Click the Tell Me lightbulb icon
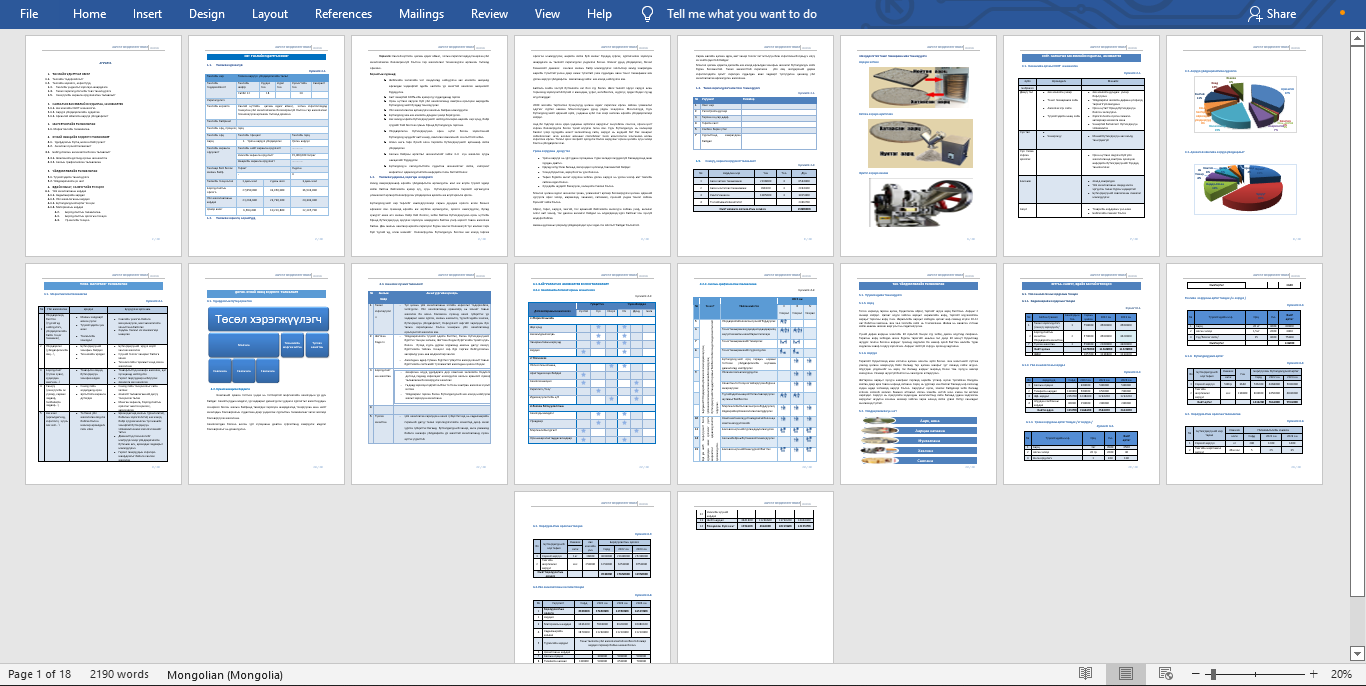Viewport: 1366px width, 686px height. (x=648, y=14)
